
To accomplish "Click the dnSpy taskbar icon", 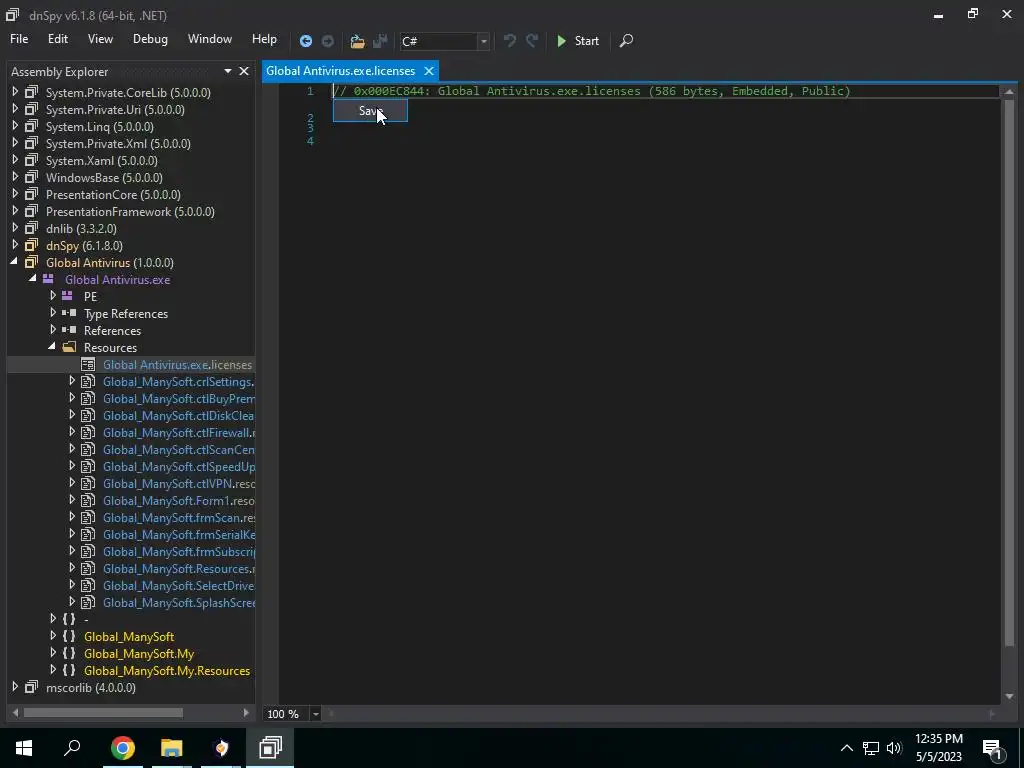I will [x=270, y=748].
